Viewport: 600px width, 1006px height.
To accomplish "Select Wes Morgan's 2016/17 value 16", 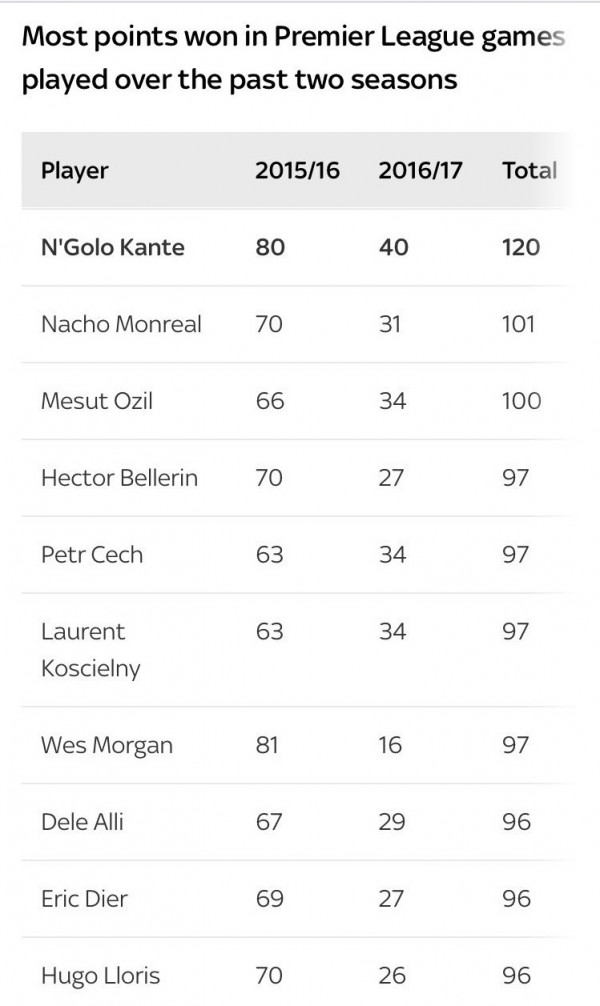I will pos(390,745).
